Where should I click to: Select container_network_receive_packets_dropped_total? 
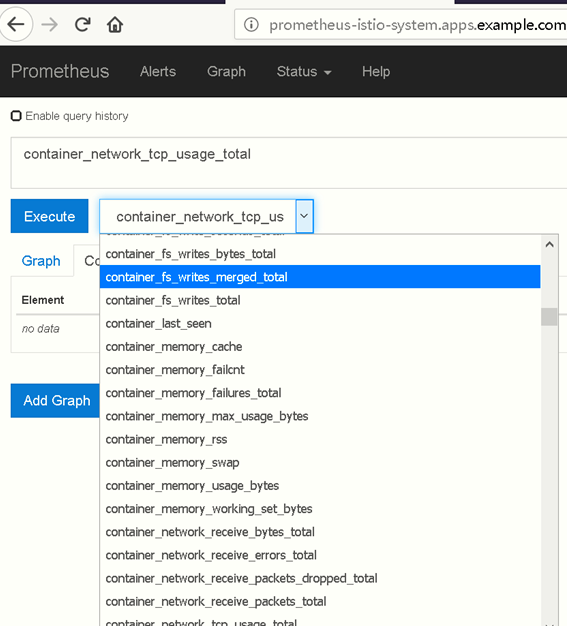(x=320, y=578)
